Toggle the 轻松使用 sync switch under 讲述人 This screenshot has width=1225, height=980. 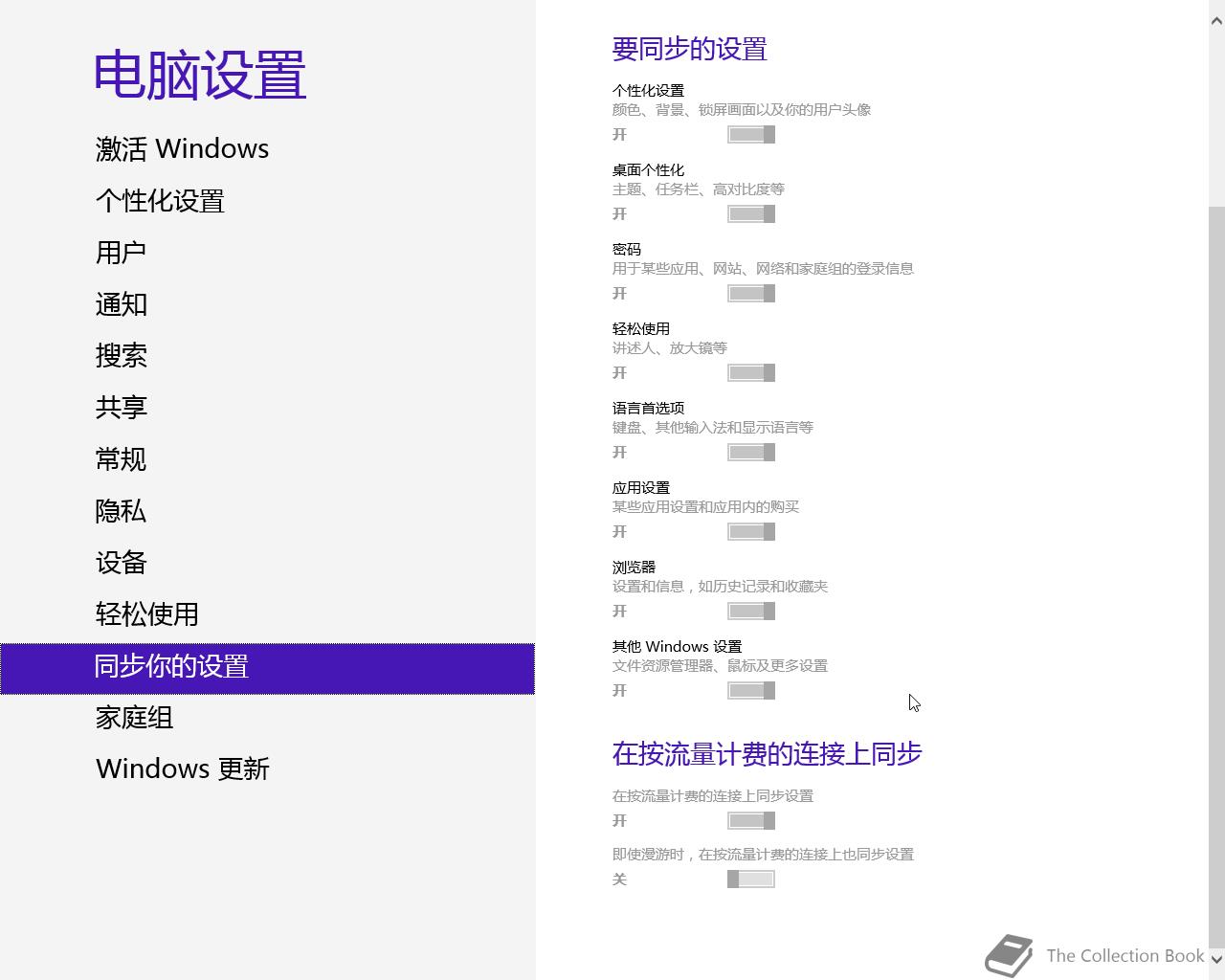(751, 373)
